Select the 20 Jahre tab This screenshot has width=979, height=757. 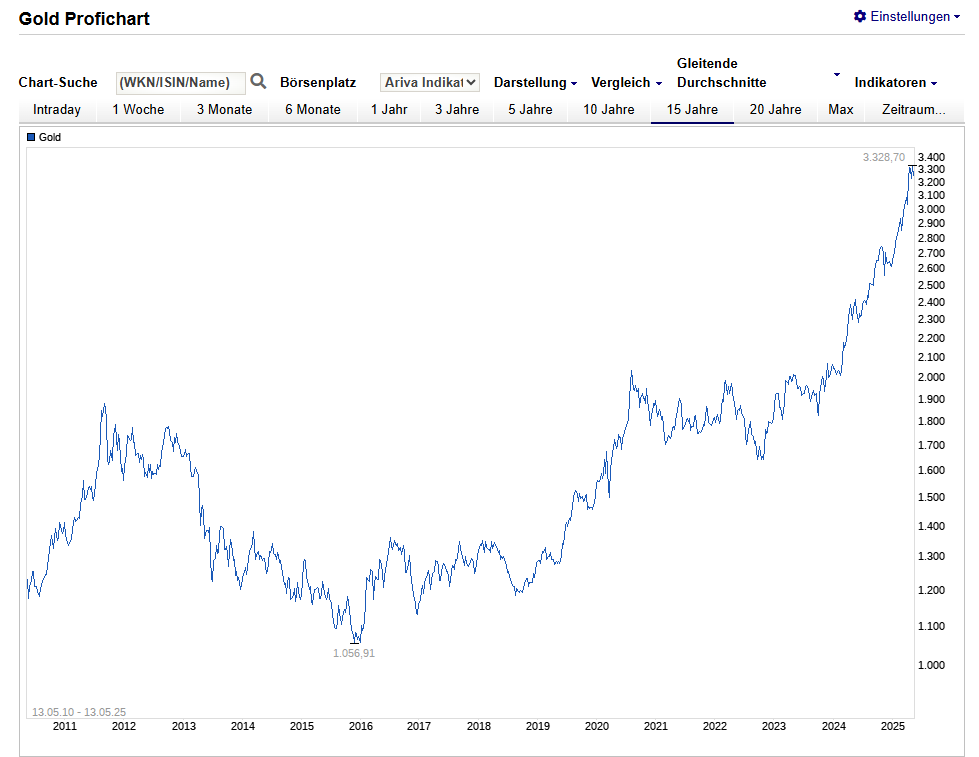(x=775, y=110)
